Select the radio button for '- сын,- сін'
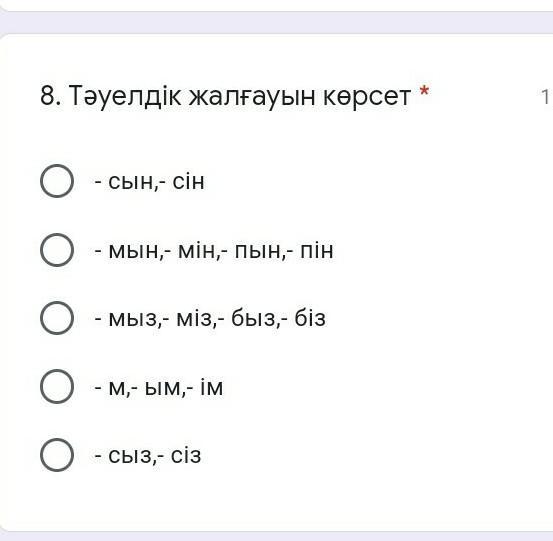 pyautogui.click(x=57, y=181)
